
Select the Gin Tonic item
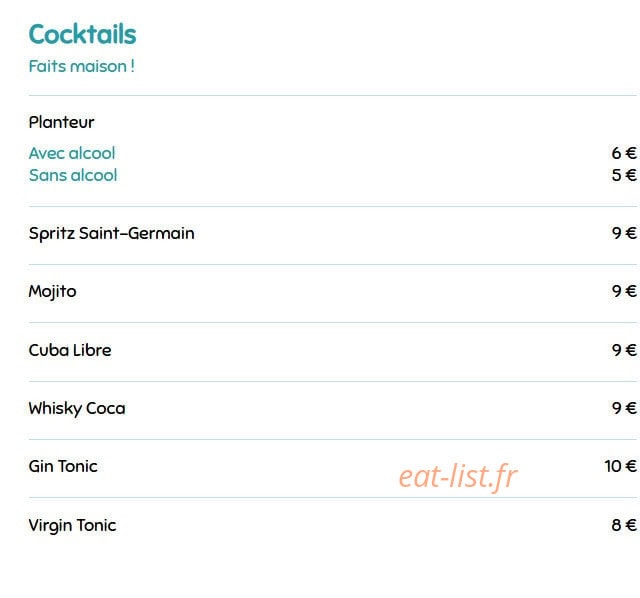click(63, 466)
